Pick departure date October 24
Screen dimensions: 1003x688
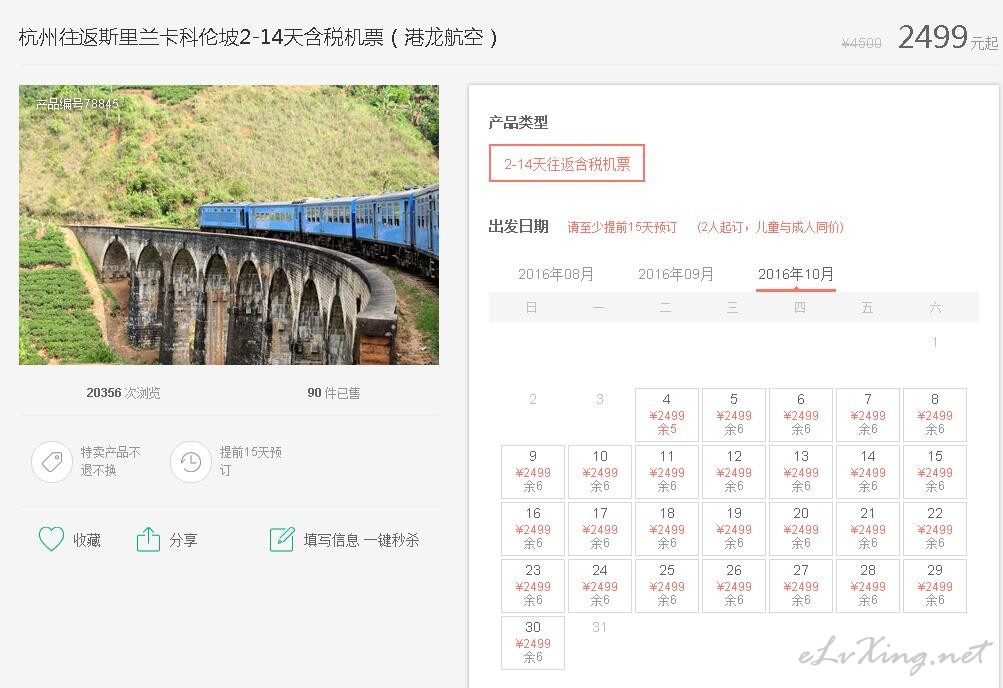coord(600,585)
